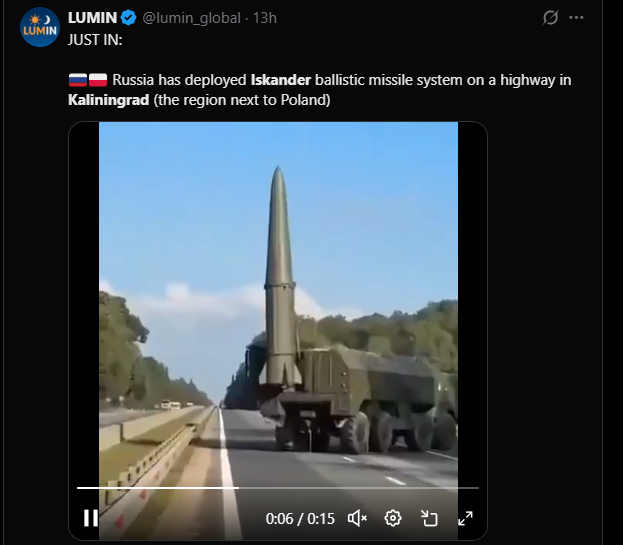
Task: Open the 13h timestamp link
Action: point(265,18)
